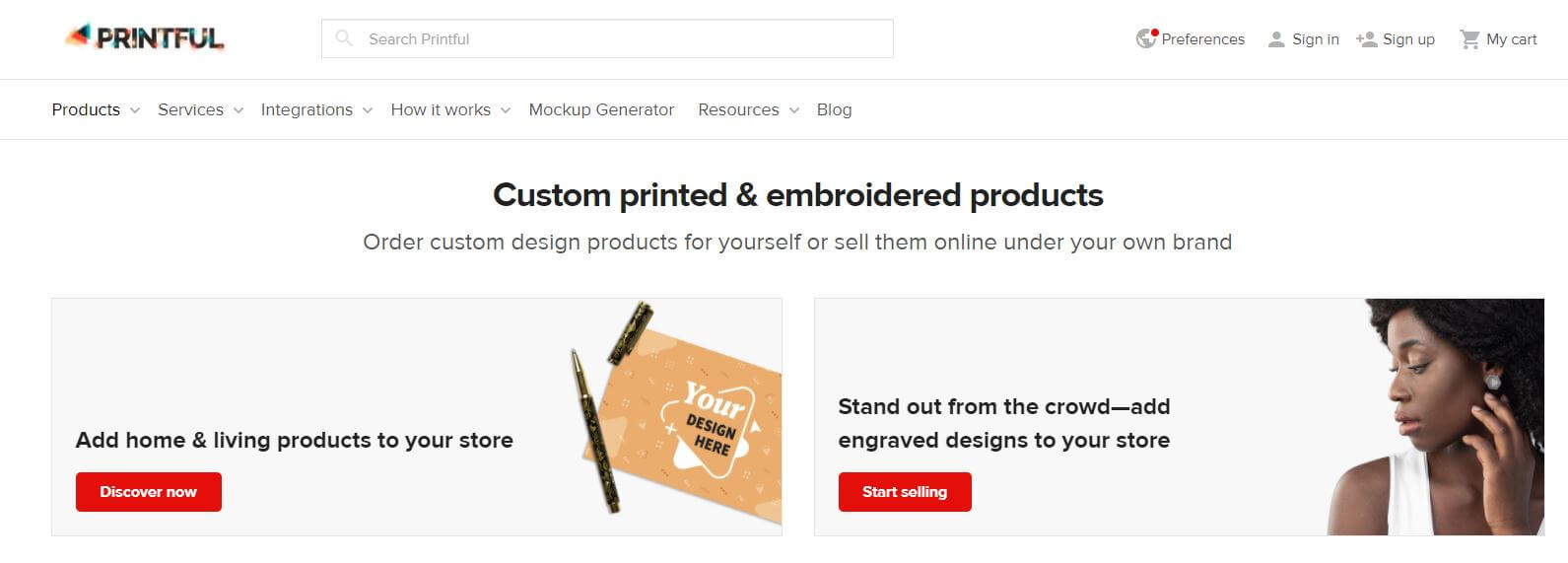This screenshot has width=1568, height=563.
Task: Expand the Services dropdown chevron
Action: tap(239, 110)
